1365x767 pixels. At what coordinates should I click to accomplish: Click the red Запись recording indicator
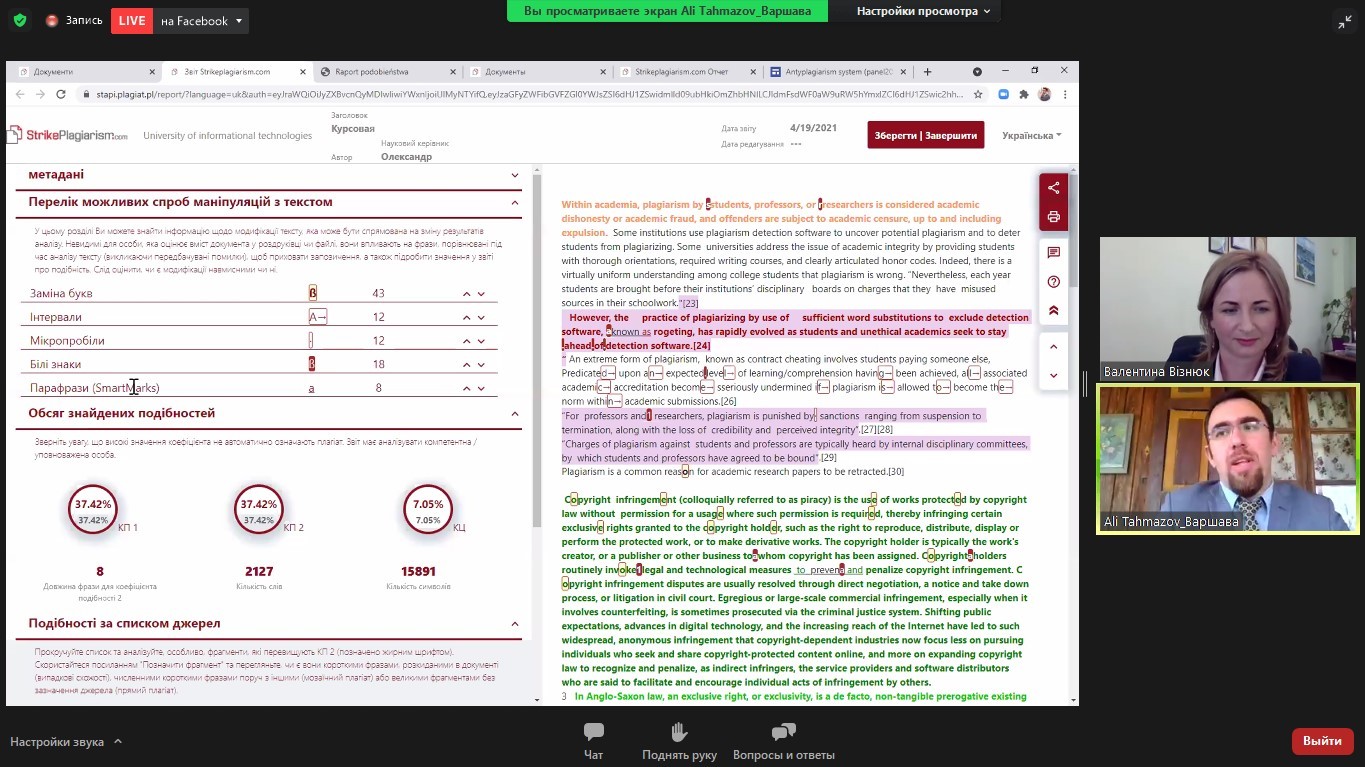tap(74, 20)
